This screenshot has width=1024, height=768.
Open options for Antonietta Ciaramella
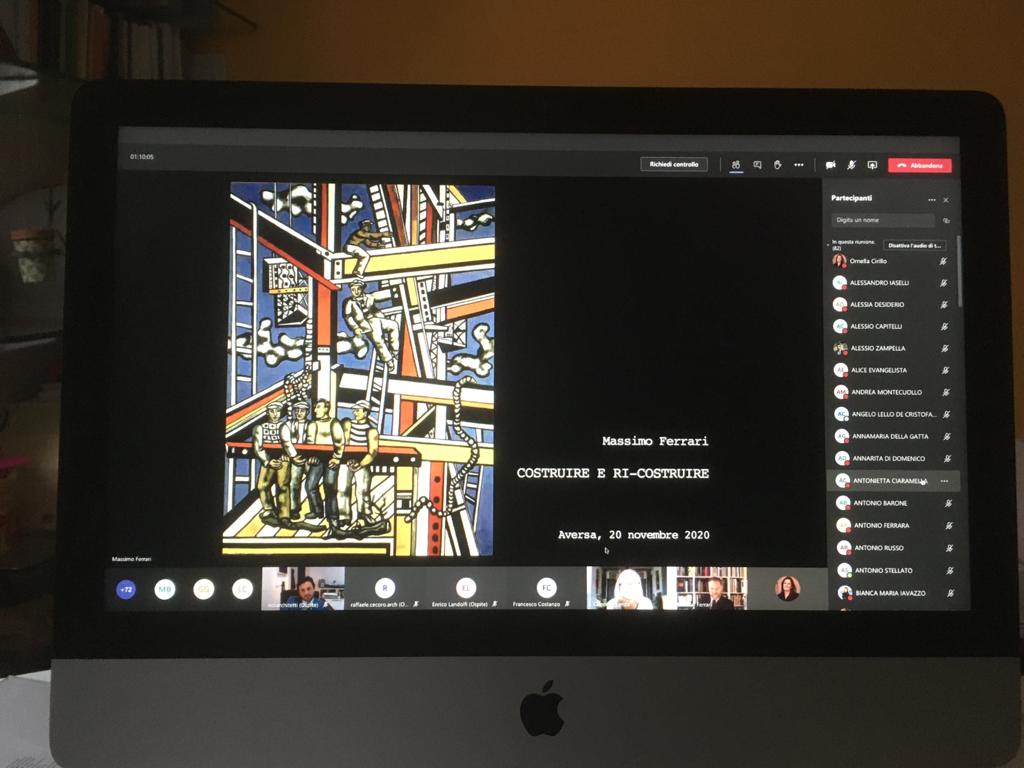point(944,481)
